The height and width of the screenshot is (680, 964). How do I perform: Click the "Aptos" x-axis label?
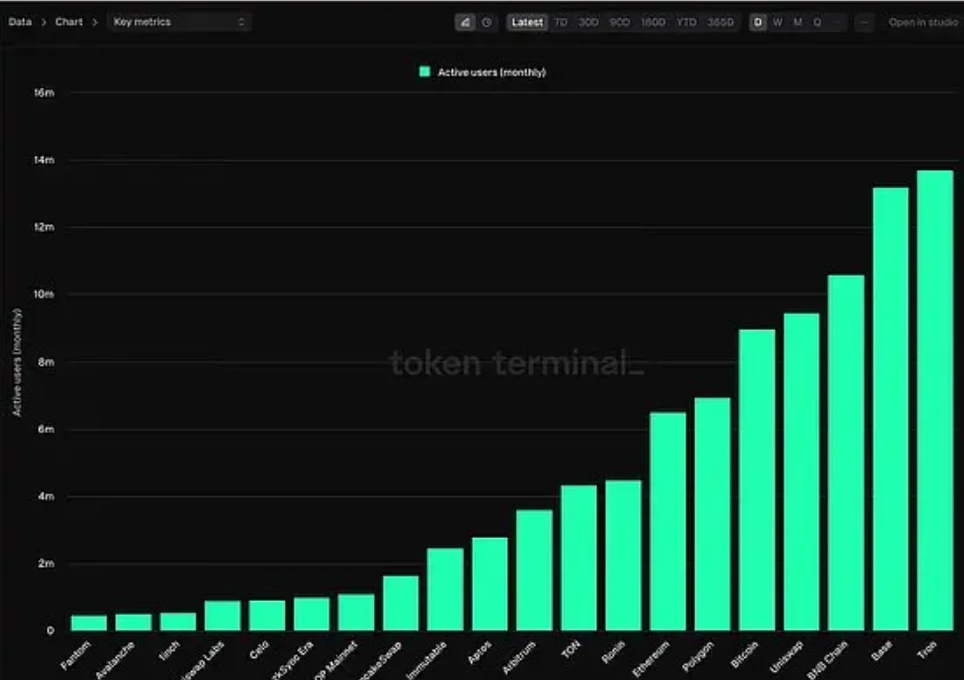[480, 652]
